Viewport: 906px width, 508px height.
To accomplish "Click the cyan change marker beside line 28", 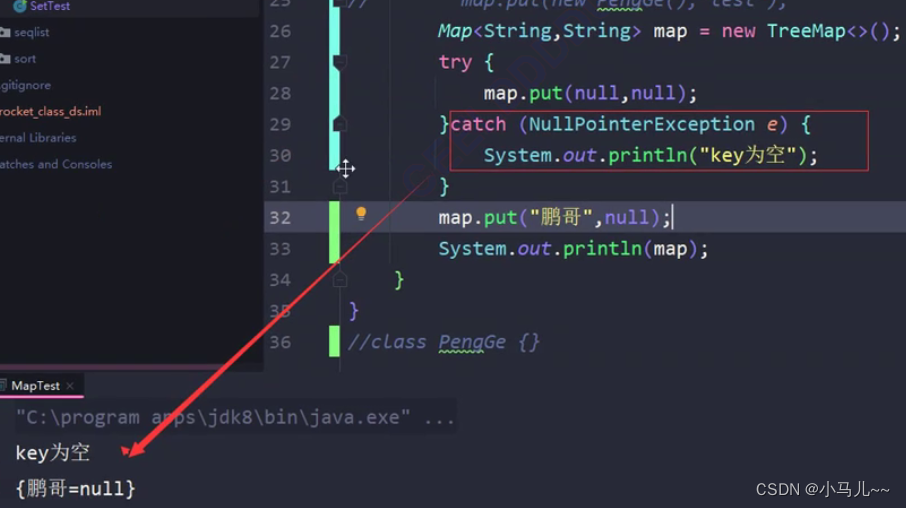I will point(335,93).
